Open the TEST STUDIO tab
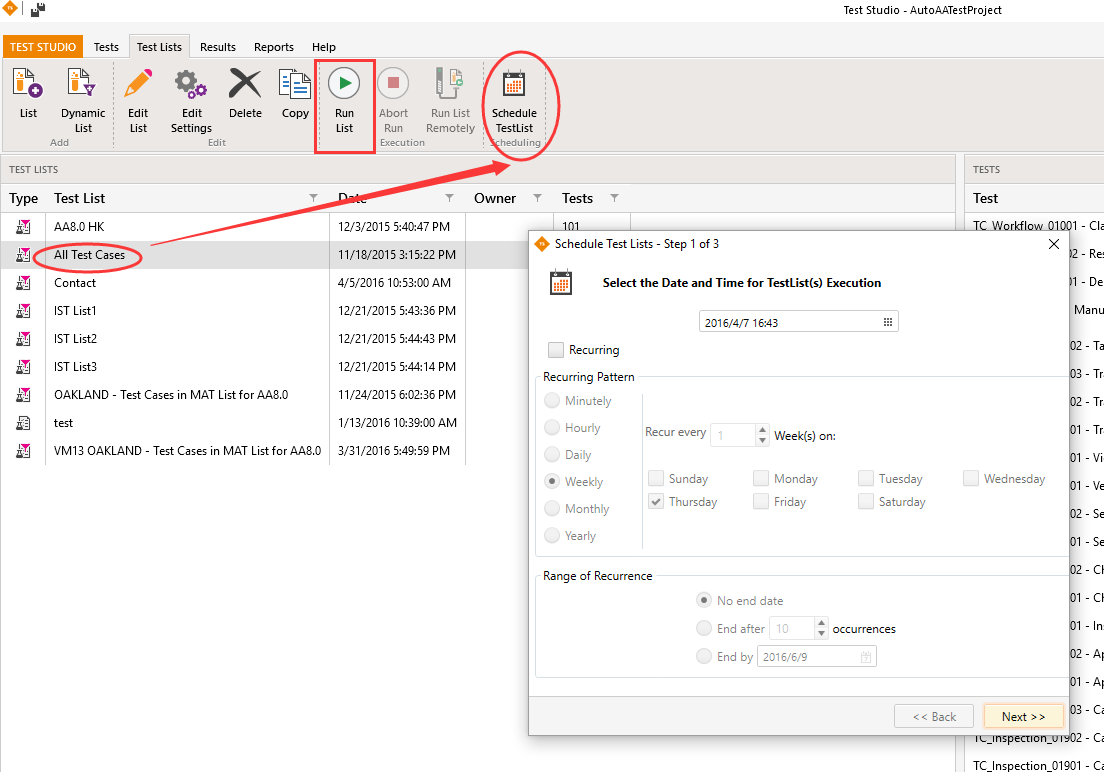Screen dimensions: 1104x772 43,46
